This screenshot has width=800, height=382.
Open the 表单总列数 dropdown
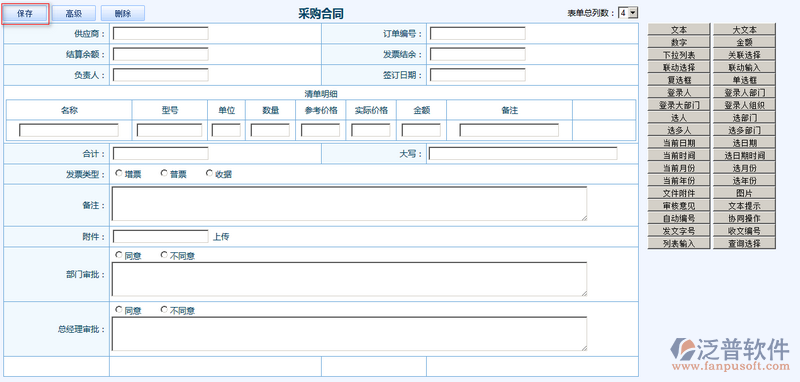point(628,13)
